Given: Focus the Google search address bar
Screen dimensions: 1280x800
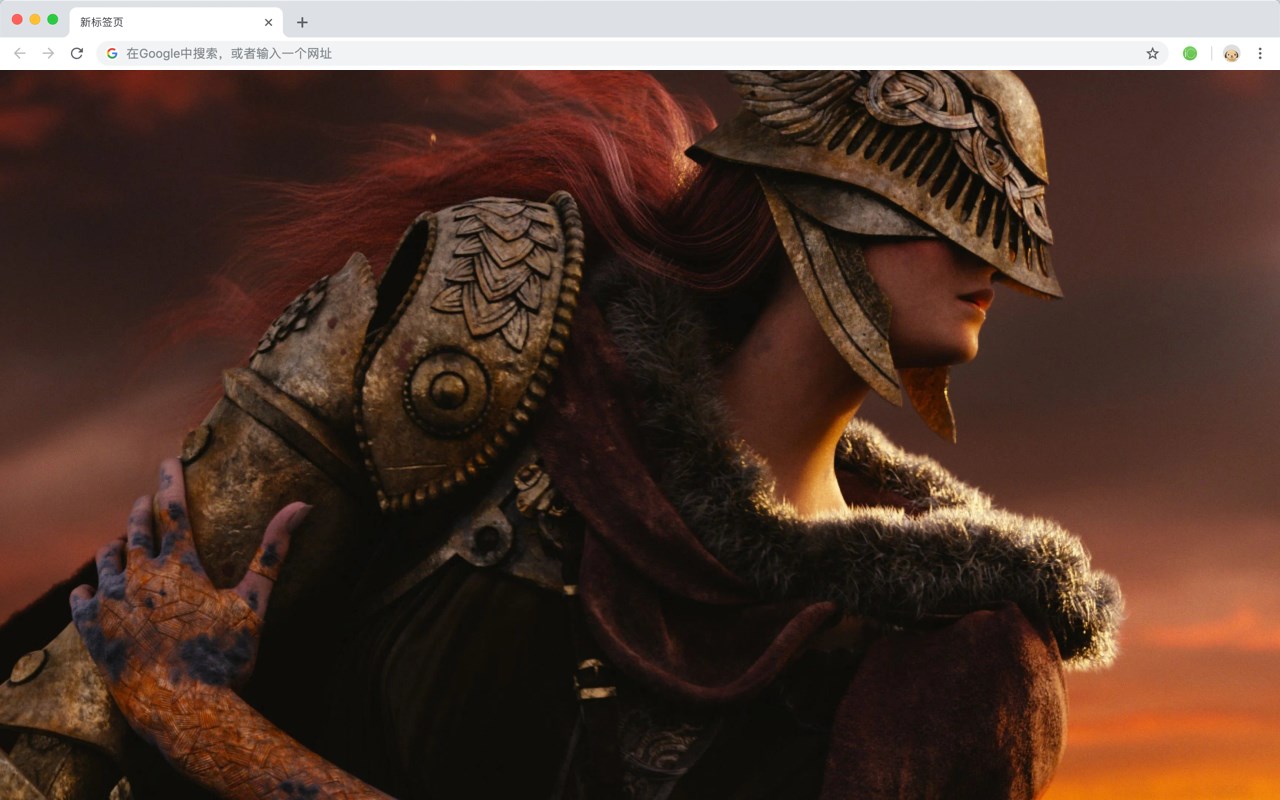Looking at the screenshot, I should point(632,53).
